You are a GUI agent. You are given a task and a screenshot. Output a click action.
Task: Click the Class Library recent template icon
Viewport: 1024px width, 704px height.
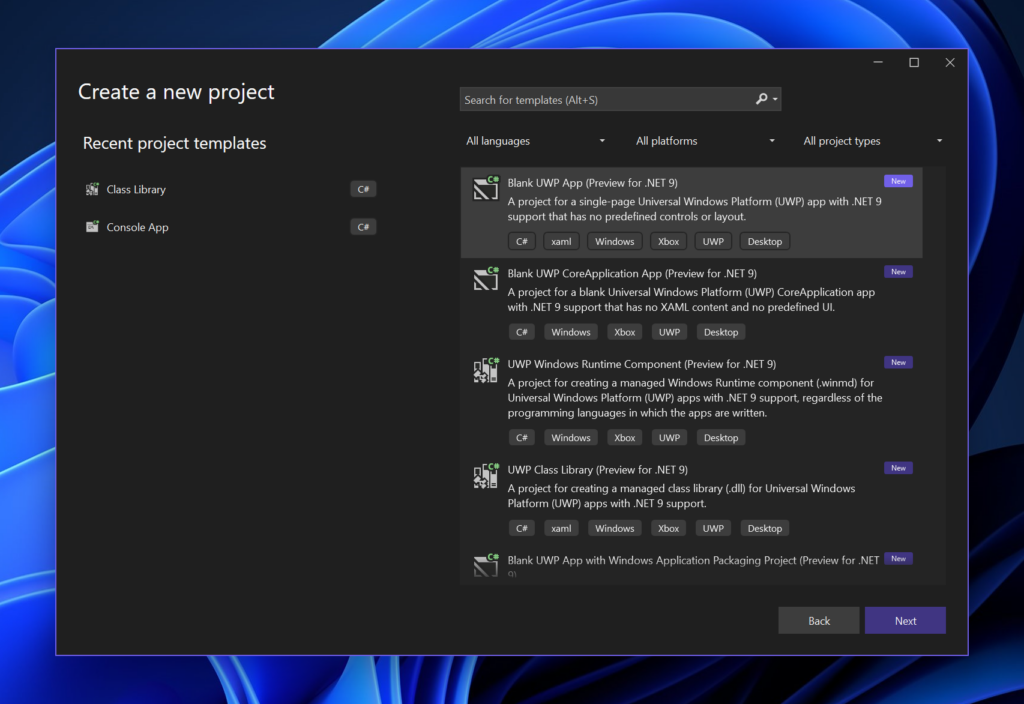click(91, 189)
